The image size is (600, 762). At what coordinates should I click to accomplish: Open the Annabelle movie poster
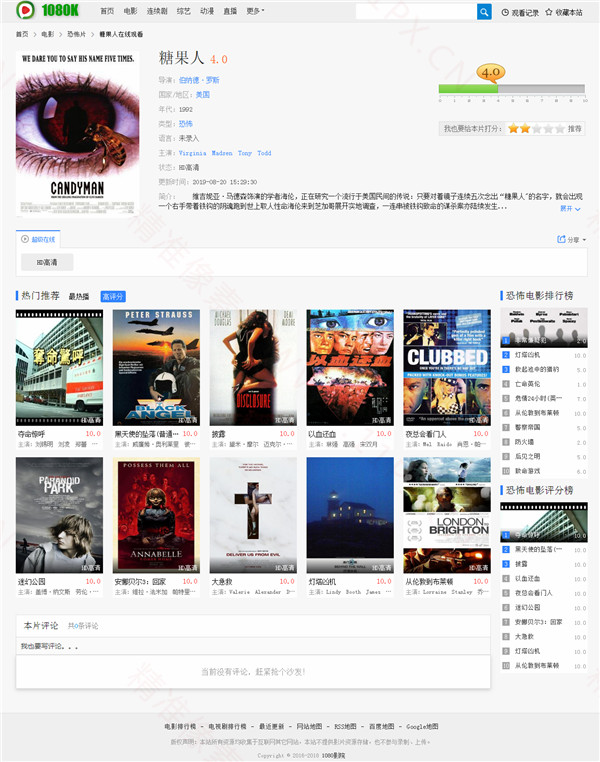[x=156, y=515]
